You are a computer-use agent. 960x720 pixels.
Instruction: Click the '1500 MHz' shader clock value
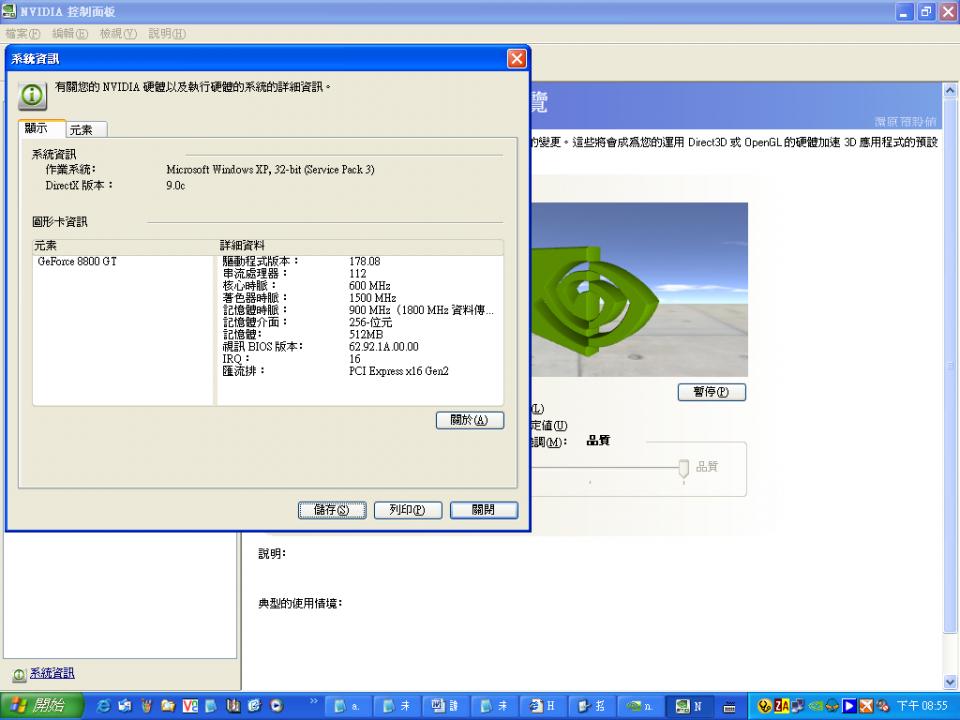coord(372,298)
